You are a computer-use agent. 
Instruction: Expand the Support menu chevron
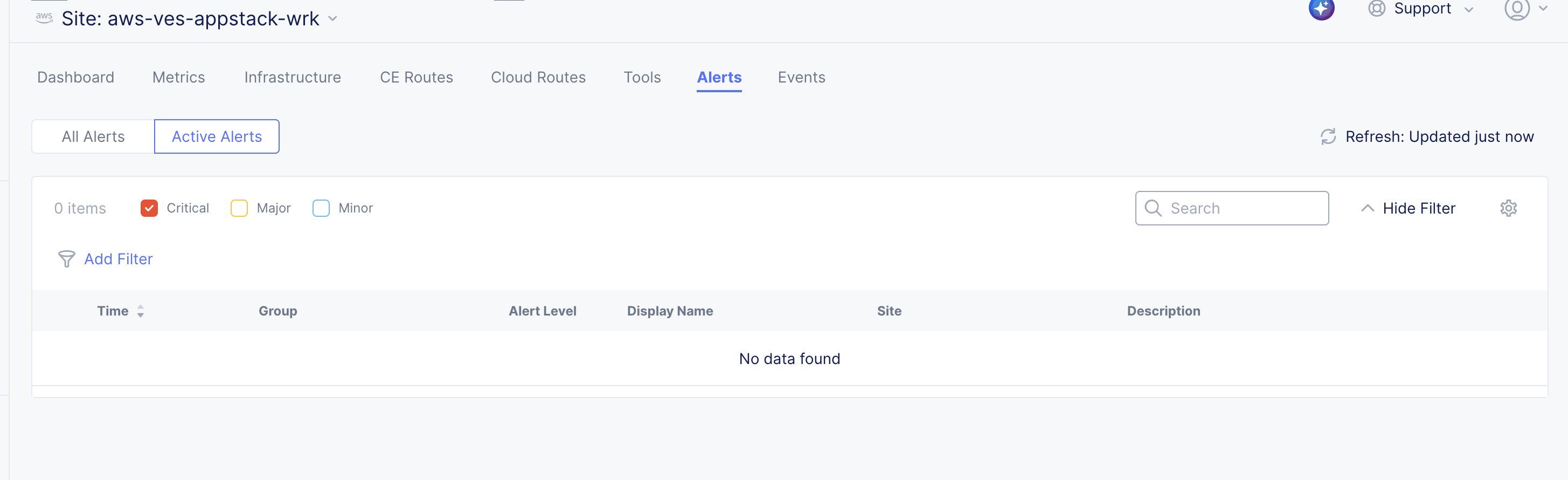[x=1468, y=10]
